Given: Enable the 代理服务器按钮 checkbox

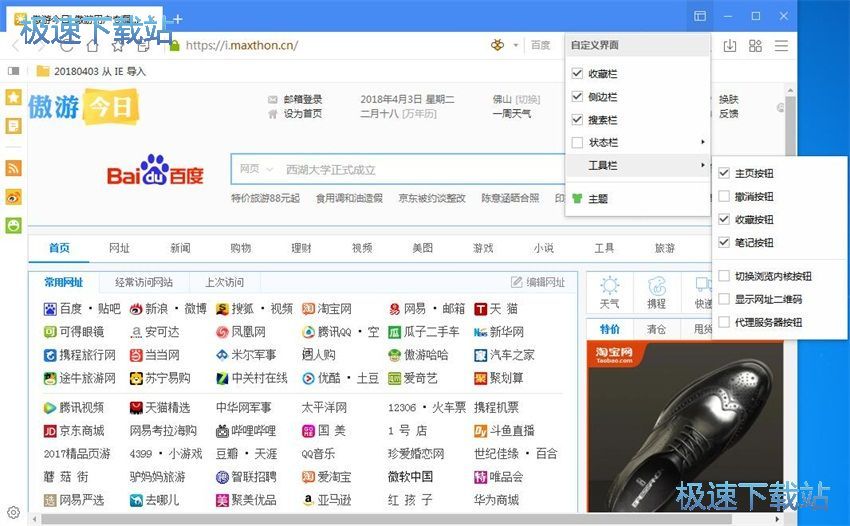Looking at the screenshot, I should pyautogui.click(x=724, y=322).
